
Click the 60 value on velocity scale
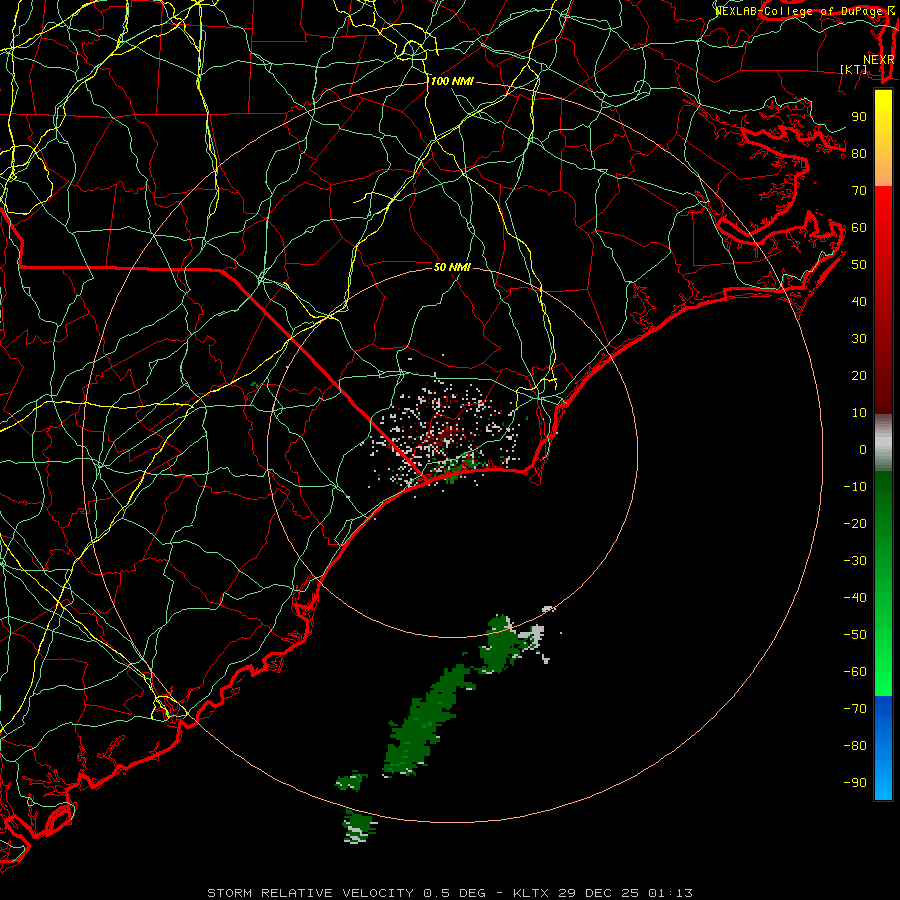[859, 228]
